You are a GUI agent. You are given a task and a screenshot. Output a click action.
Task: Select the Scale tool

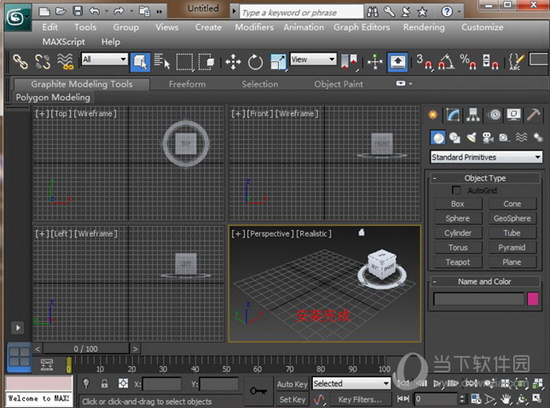click(x=279, y=62)
